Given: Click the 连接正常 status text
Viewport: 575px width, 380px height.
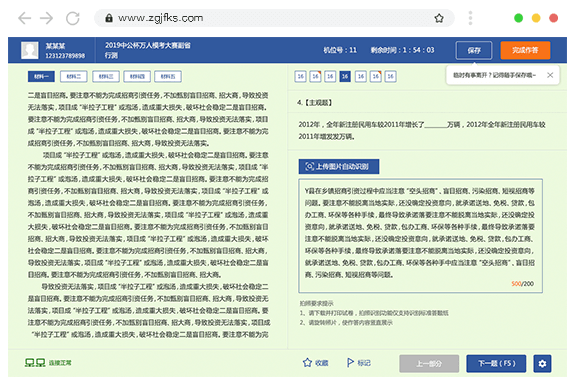Looking at the screenshot, I should (x=60, y=363).
